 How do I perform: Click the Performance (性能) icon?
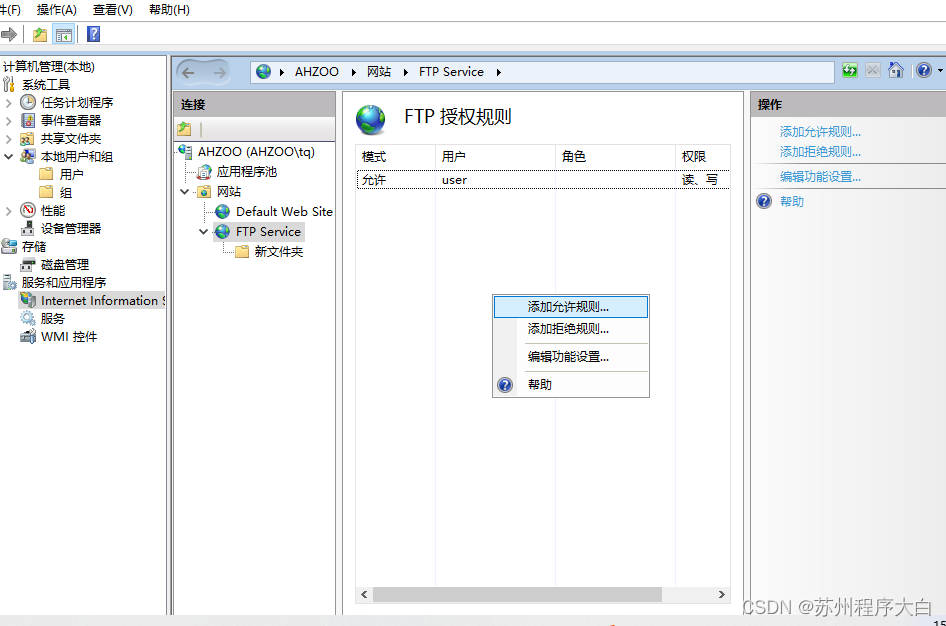pos(28,210)
